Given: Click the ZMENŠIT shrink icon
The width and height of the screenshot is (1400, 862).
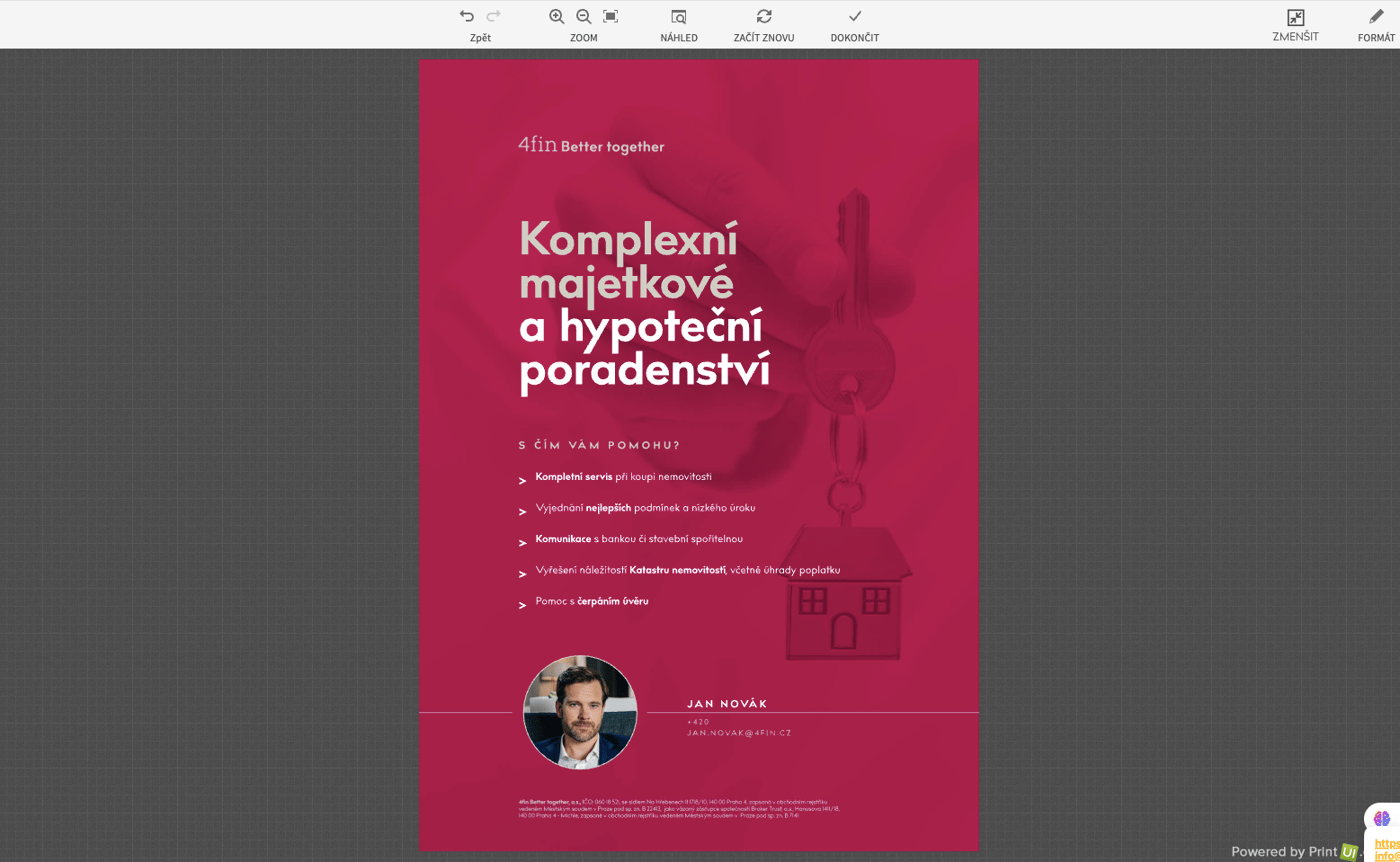Looking at the screenshot, I should point(1295,18).
